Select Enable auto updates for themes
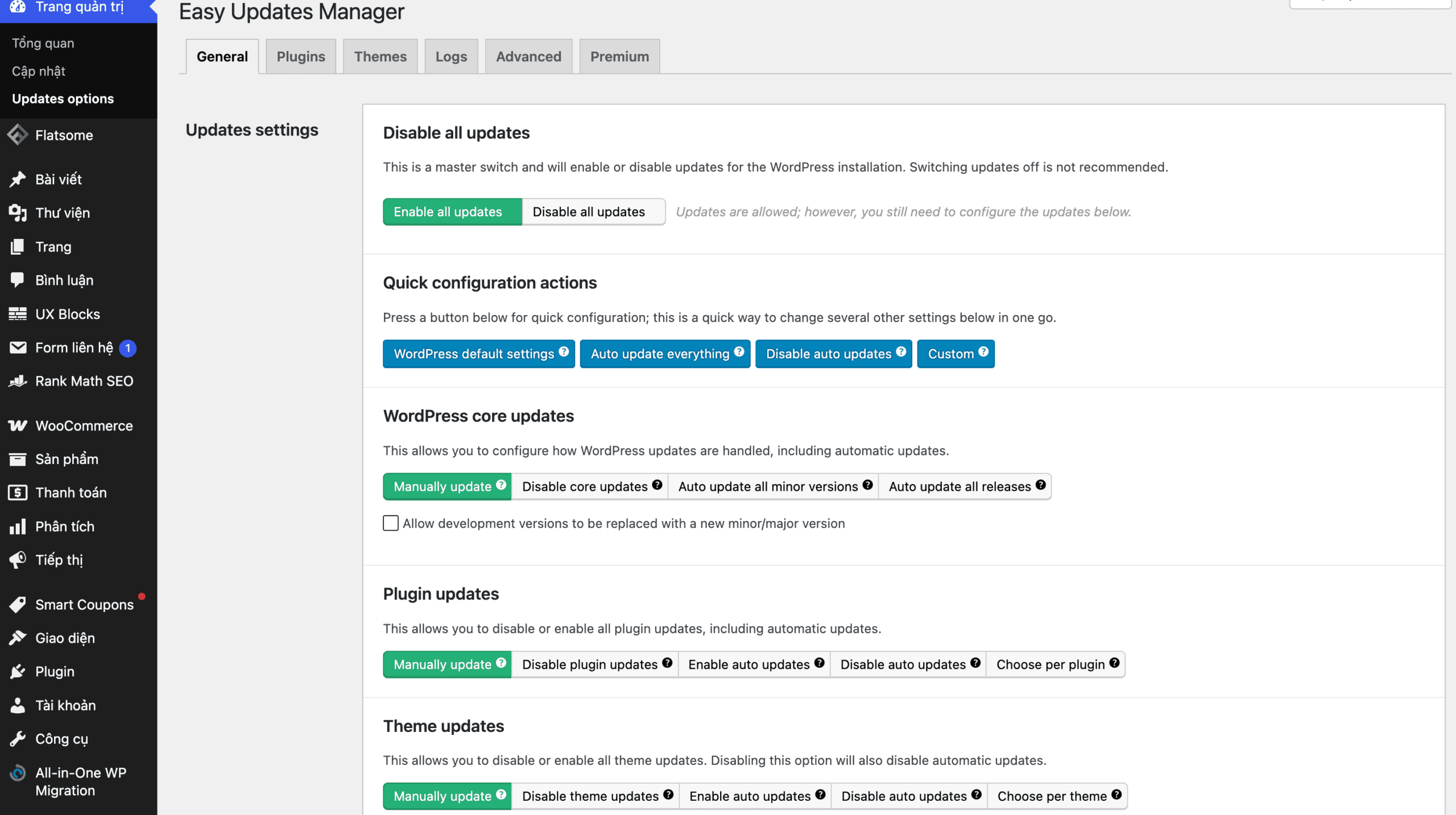 755,796
